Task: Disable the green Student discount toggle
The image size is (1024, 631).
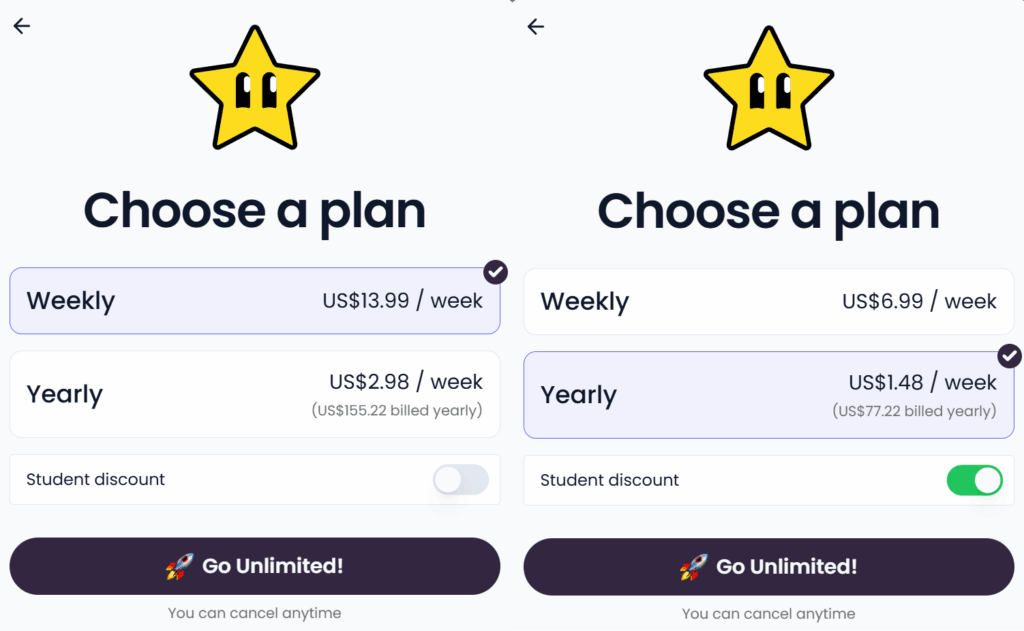Action: pos(974,480)
